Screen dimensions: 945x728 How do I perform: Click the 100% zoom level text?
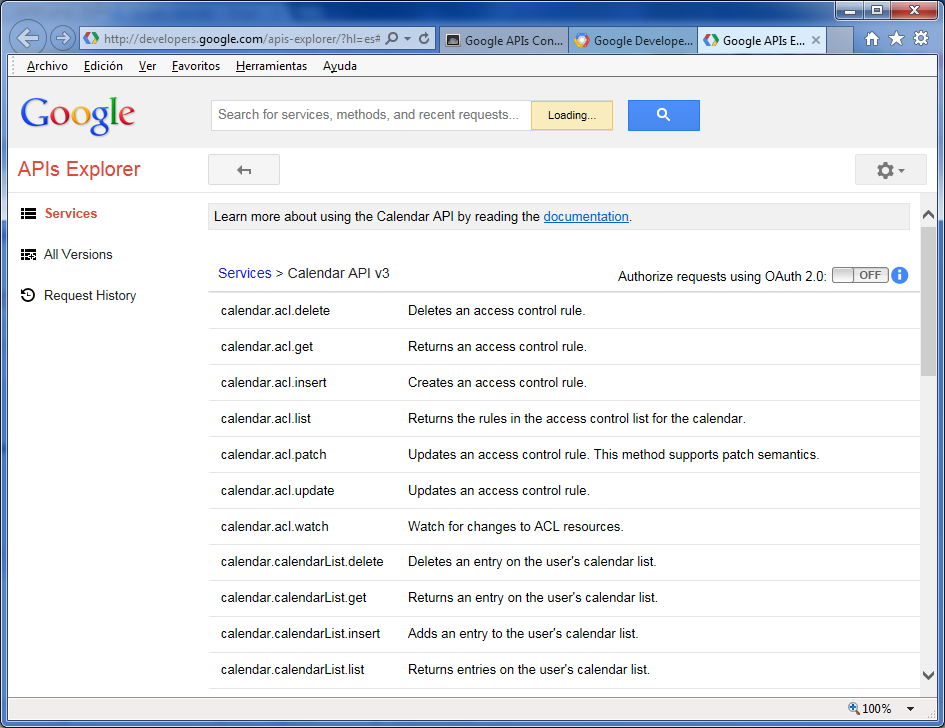coord(876,709)
